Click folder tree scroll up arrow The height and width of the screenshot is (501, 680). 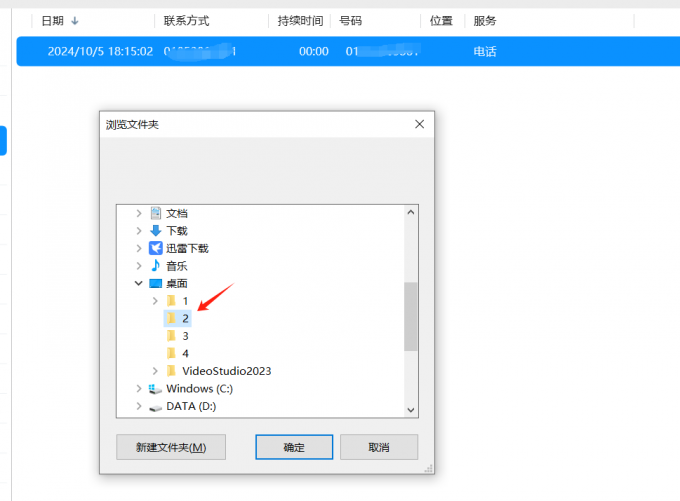tap(411, 212)
